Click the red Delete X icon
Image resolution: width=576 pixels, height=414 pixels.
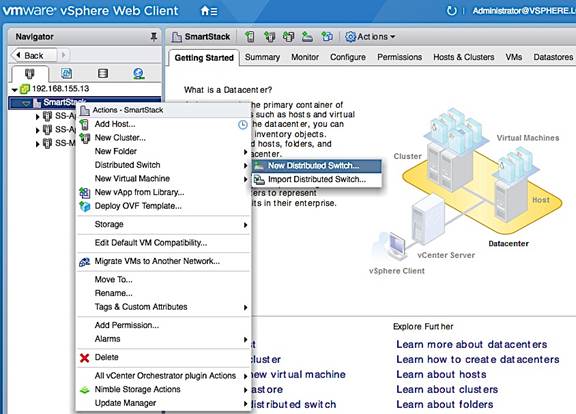84,357
